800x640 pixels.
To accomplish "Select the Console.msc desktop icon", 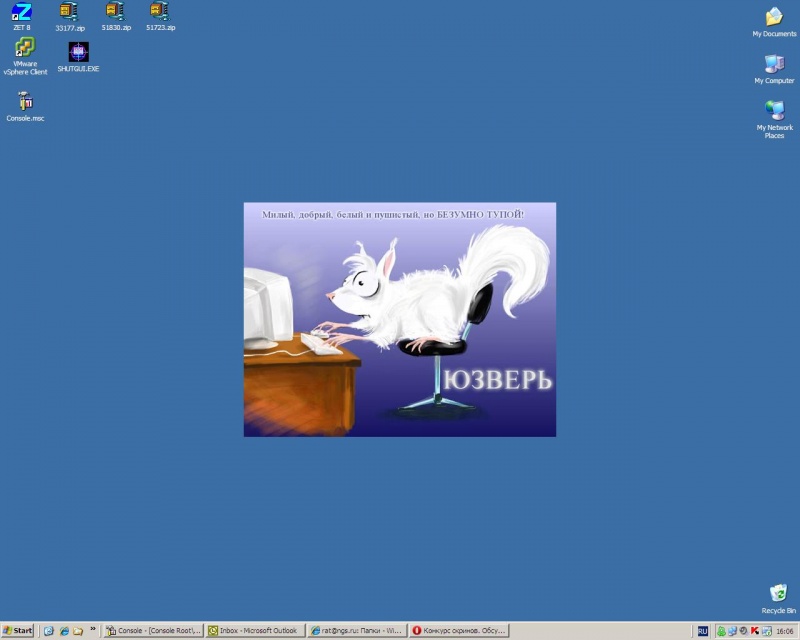I will coord(25,102).
